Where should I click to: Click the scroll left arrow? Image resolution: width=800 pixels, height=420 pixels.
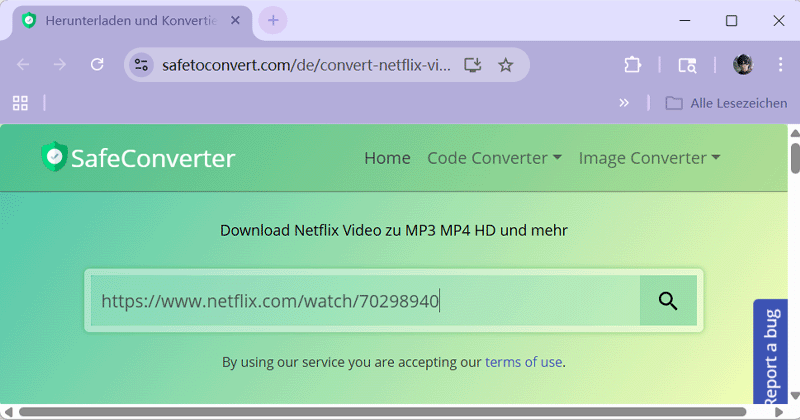[x=8, y=412]
